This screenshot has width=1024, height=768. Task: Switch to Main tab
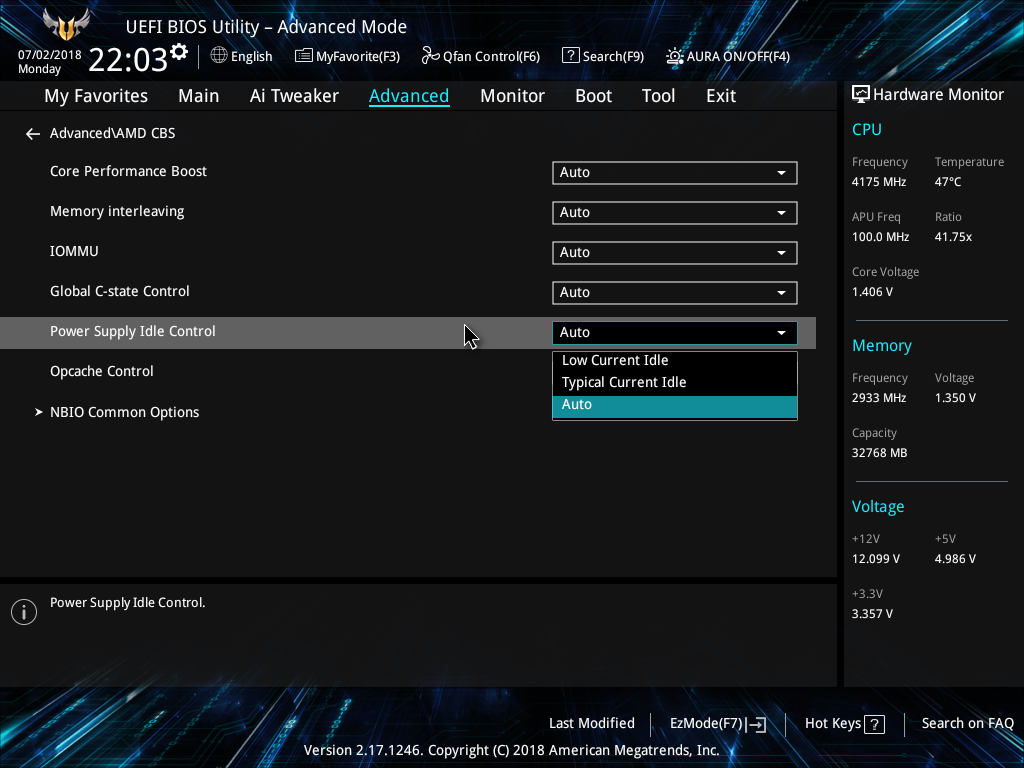coord(199,96)
